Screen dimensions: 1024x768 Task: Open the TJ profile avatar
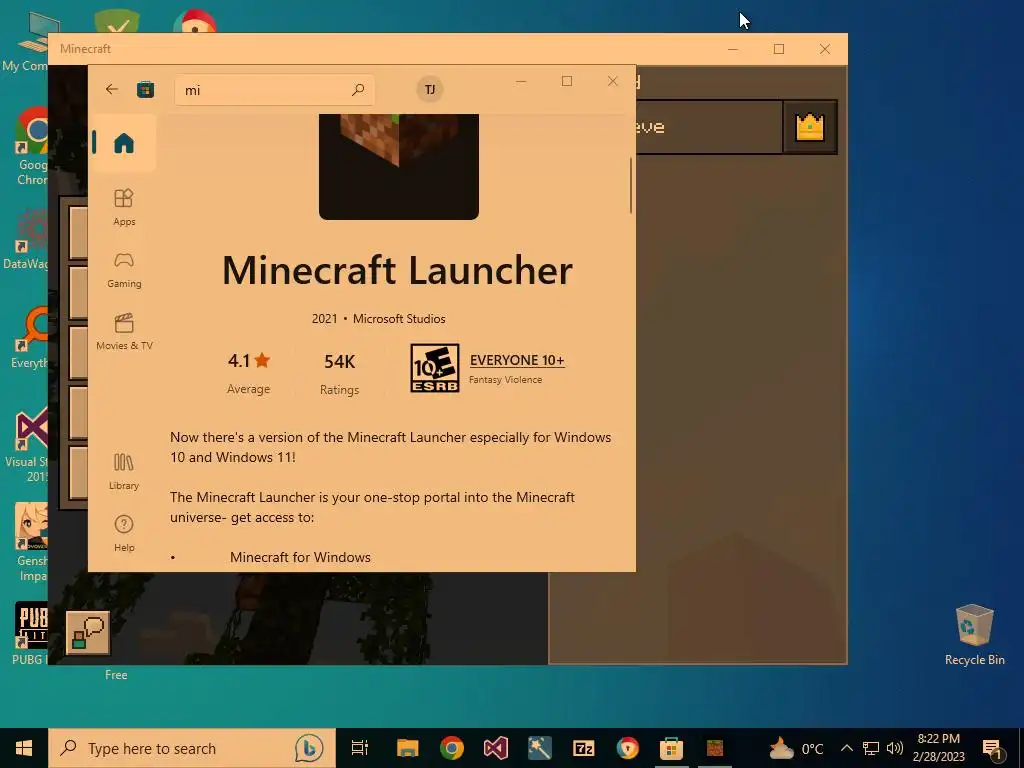430,89
